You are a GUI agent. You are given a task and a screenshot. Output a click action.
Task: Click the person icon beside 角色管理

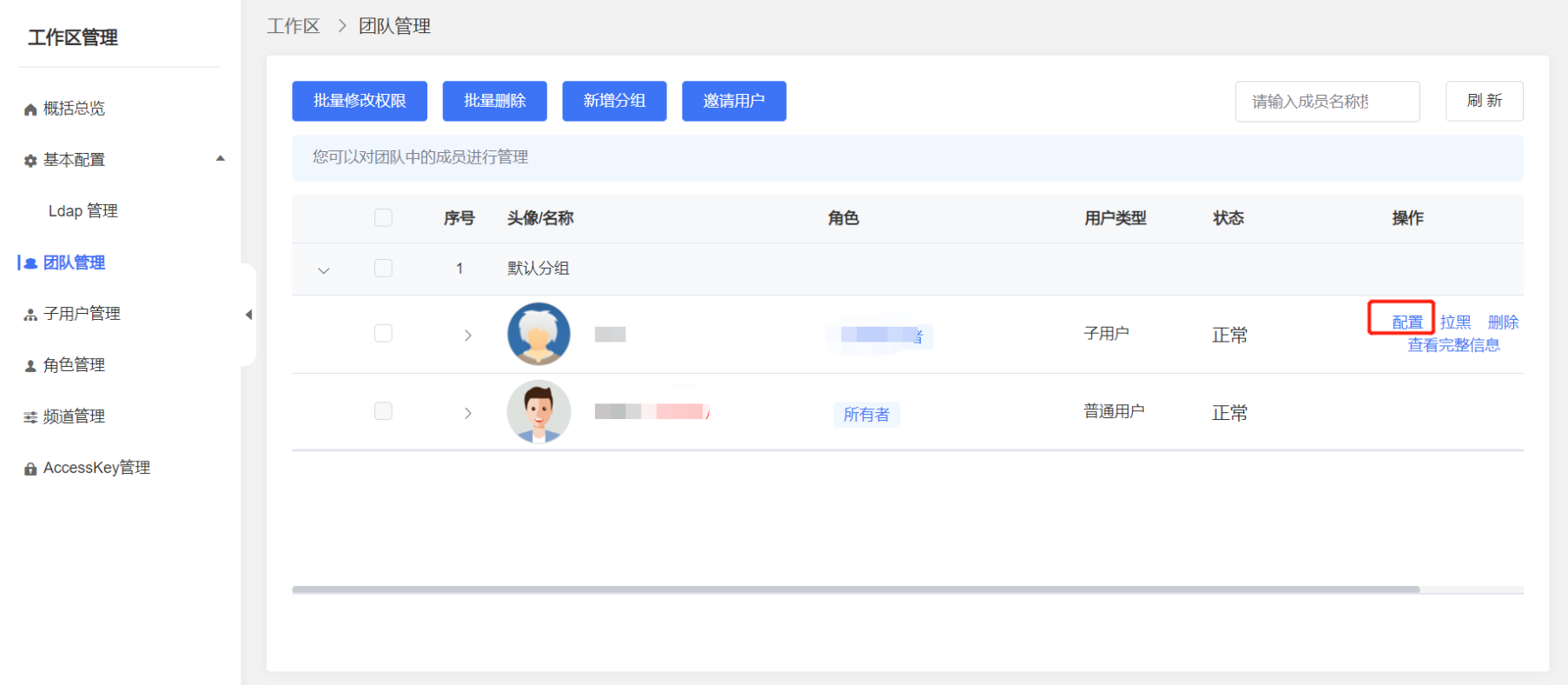pos(30,366)
